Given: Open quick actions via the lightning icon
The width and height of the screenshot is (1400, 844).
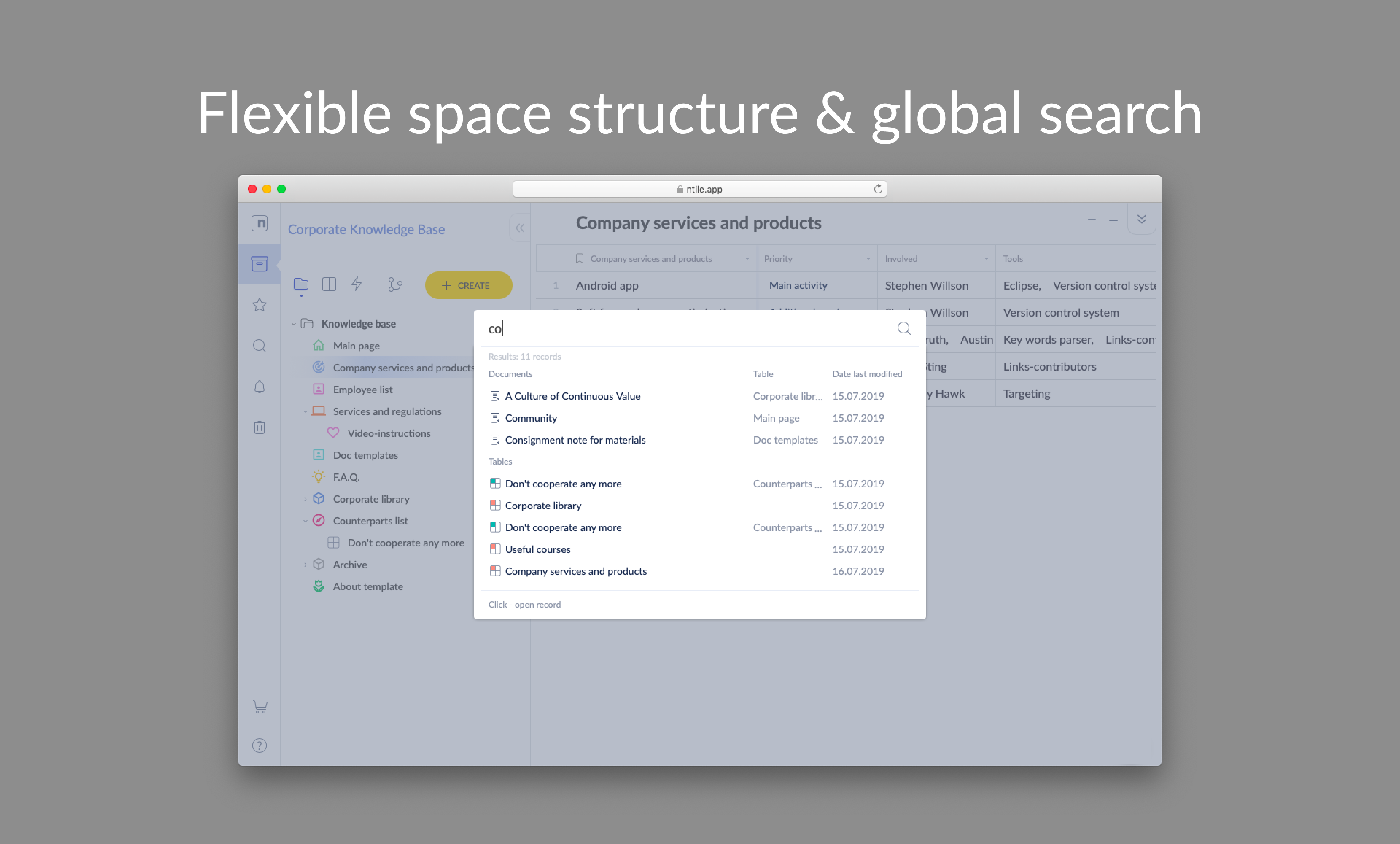Looking at the screenshot, I should pos(357,285).
